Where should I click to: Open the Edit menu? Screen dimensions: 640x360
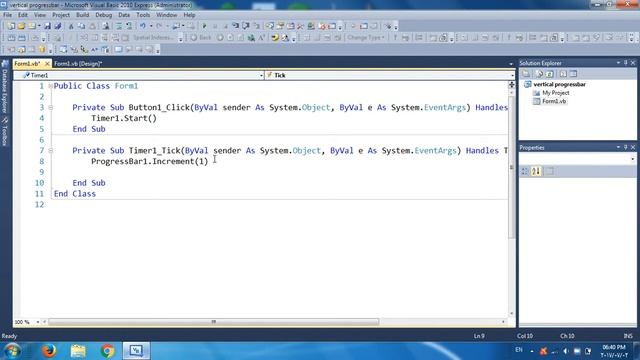[23, 15]
